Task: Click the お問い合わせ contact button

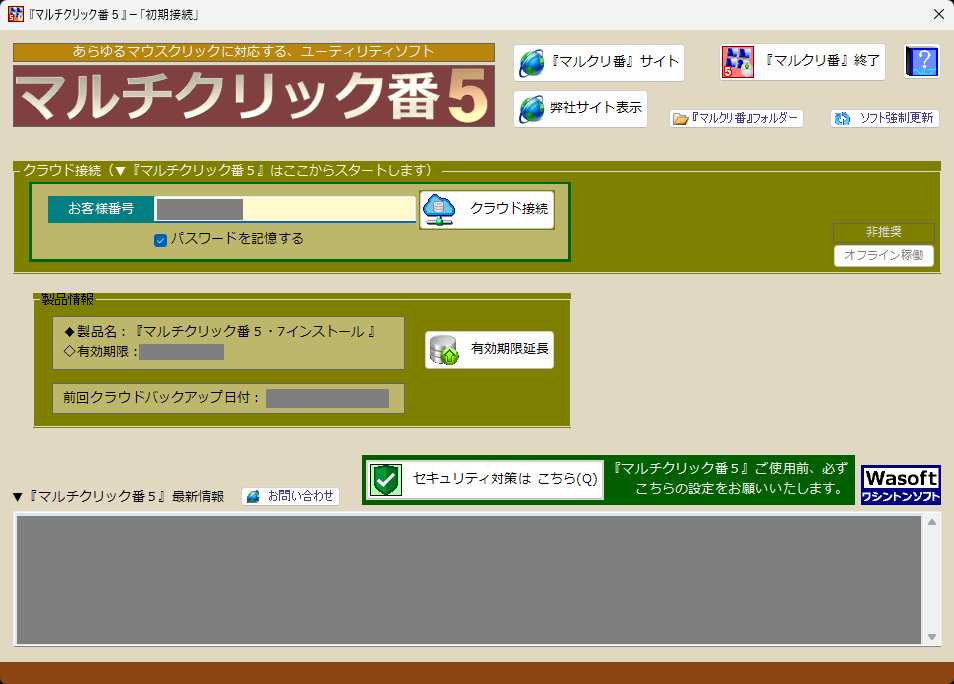Action: click(x=290, y=497)
